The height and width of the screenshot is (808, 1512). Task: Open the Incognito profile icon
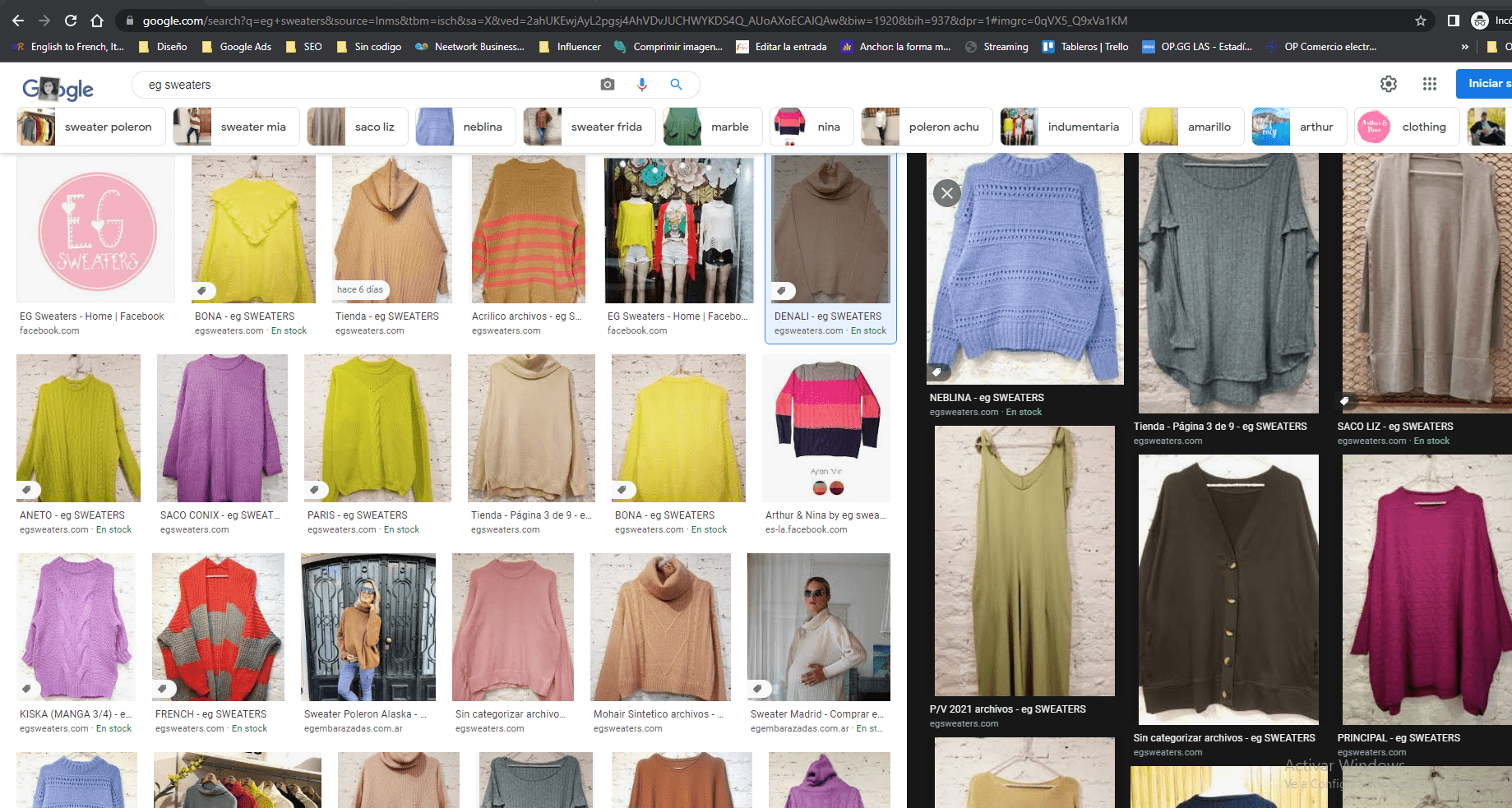click(1480, 21)
